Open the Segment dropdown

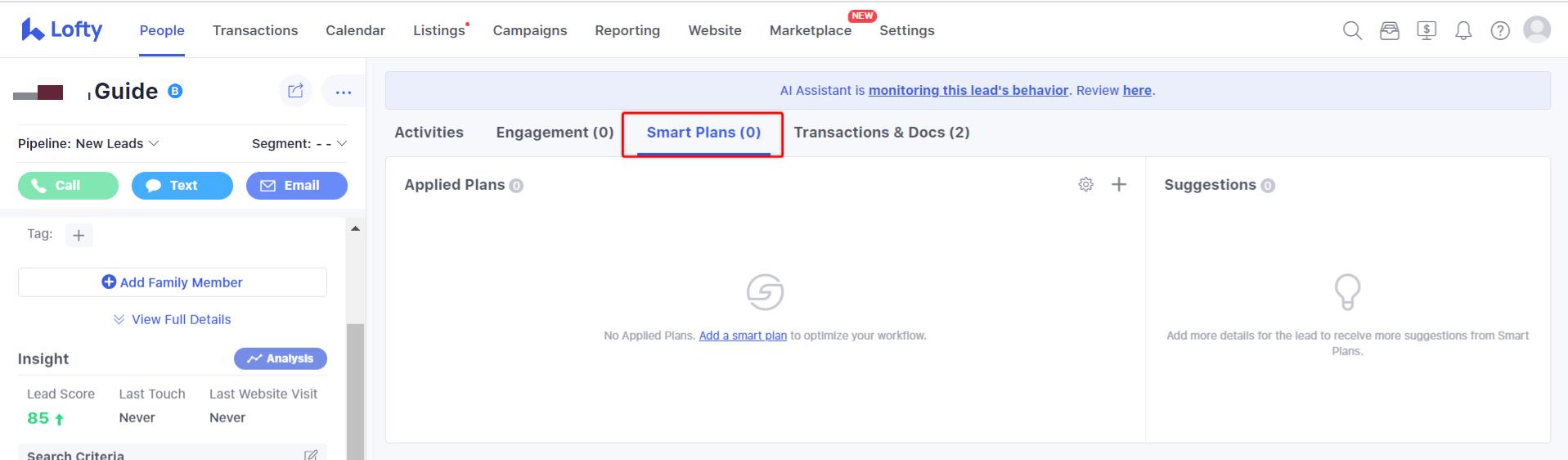[x=299, y=143]
